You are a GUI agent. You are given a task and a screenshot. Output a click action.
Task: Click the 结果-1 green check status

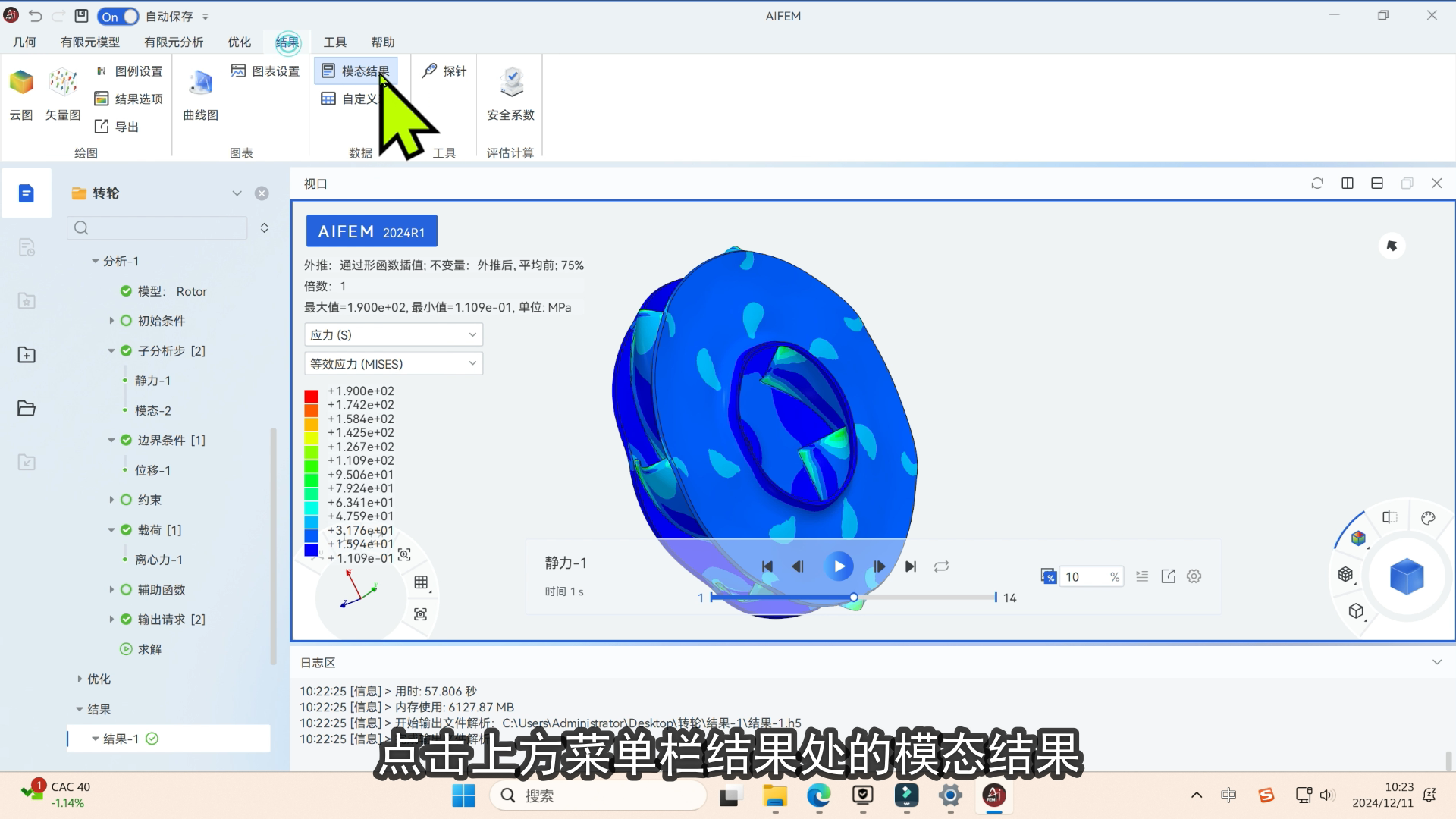coord(152,739)
